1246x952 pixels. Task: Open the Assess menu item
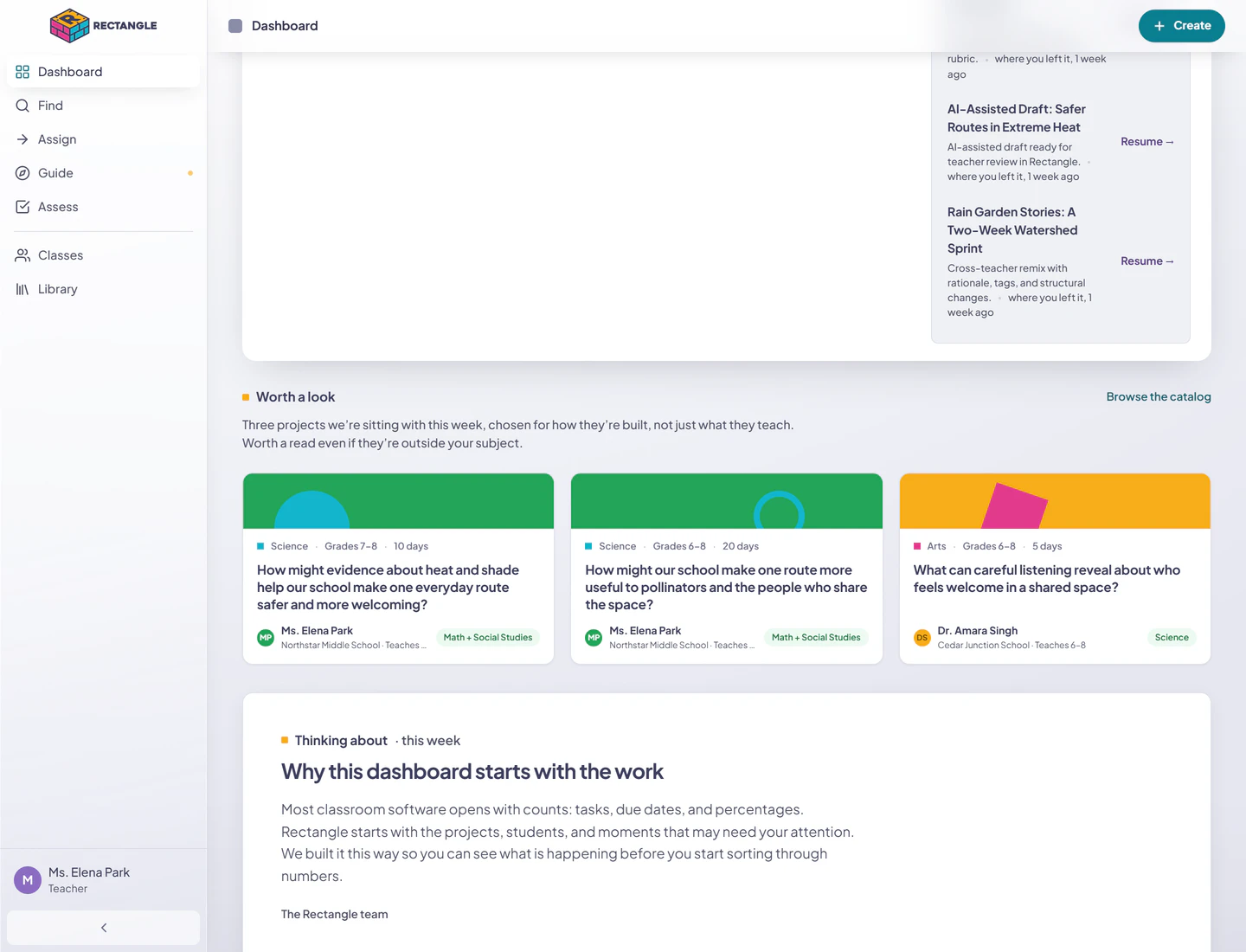click(x=104, y=207)
